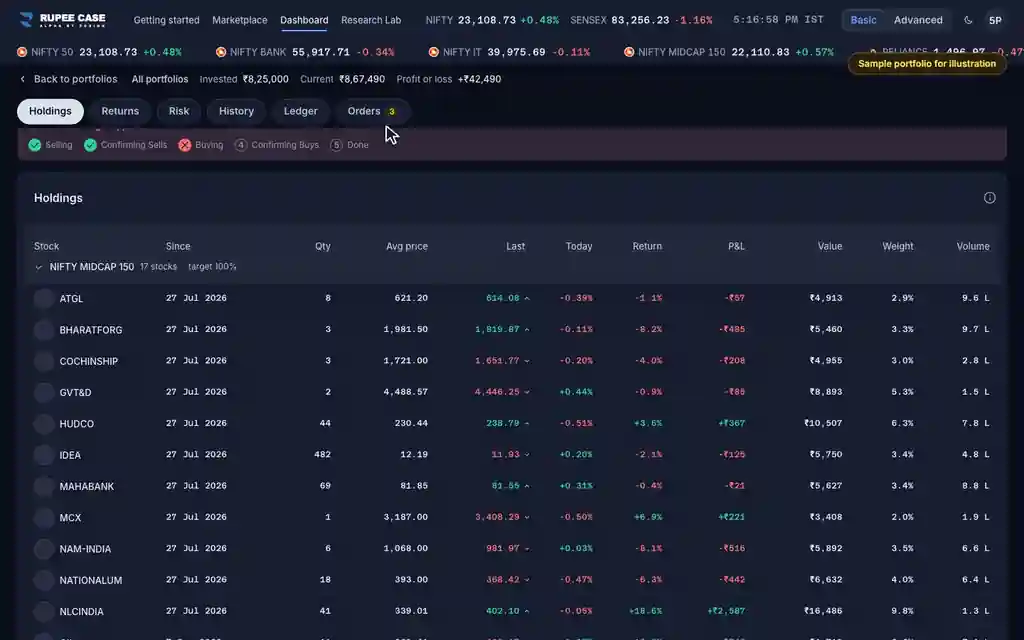Sort by the Avg price column header
This screenshot has height=640, width=1024.
[x=407, y=246]
